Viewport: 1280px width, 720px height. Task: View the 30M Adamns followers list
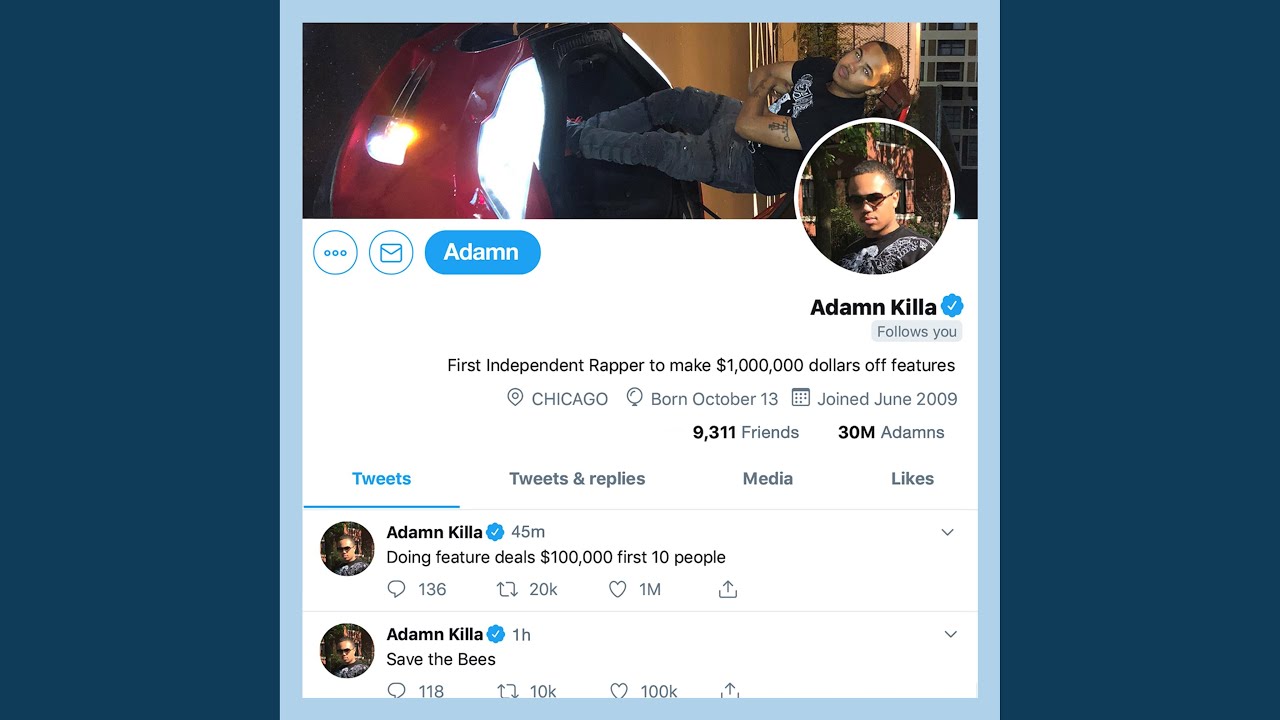(891, 432)
